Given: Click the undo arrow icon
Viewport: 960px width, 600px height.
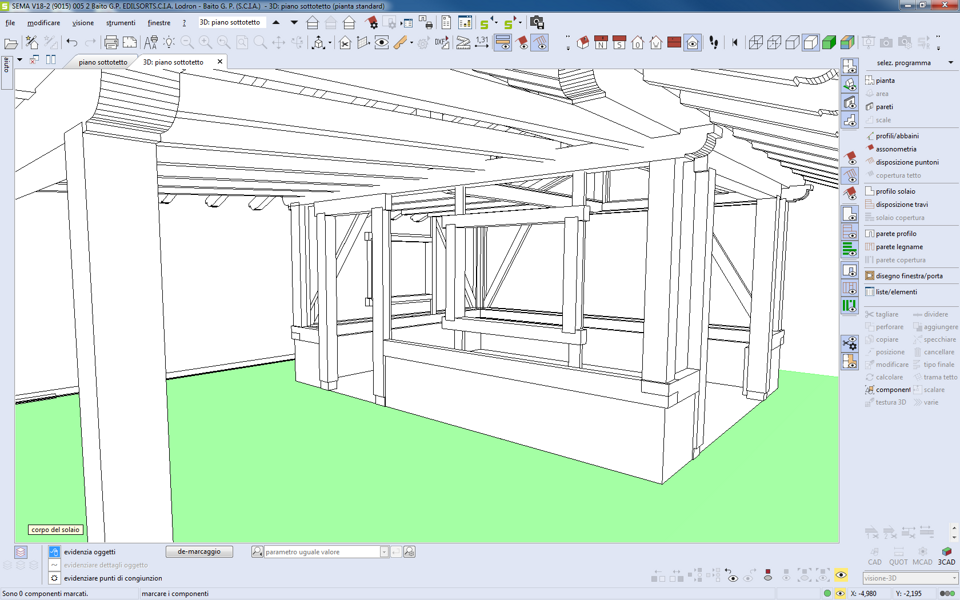Looking at the screenshot, I should coord(72,43).
